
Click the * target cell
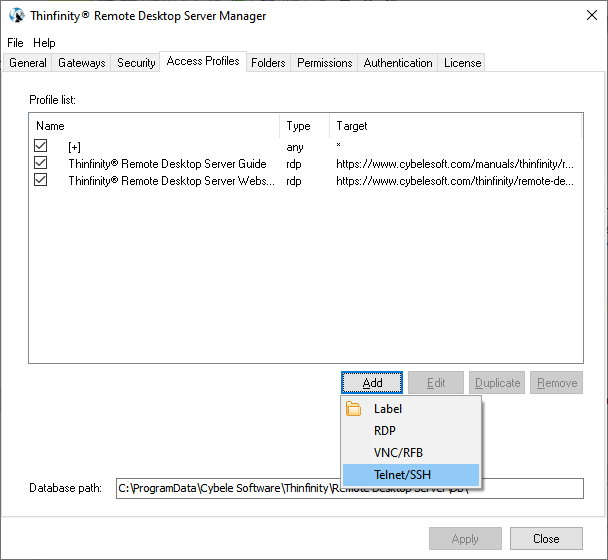pos(339,145)
